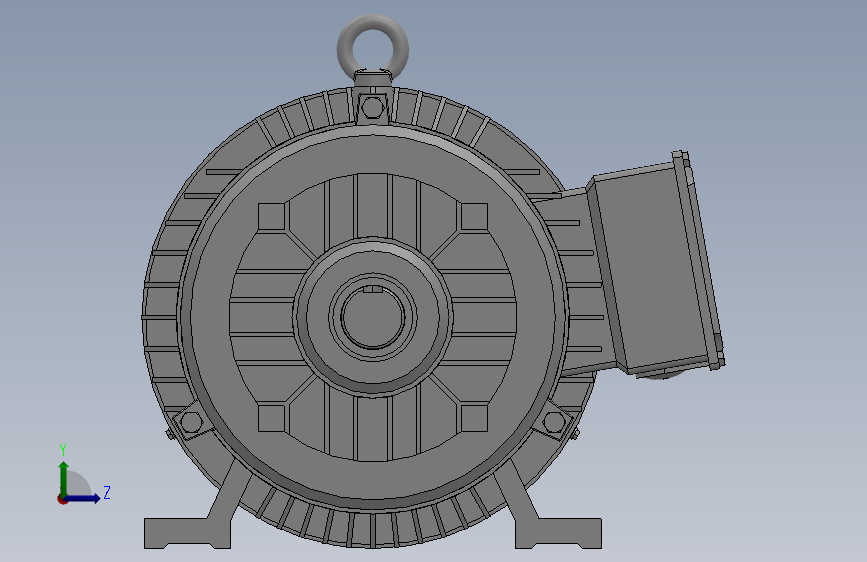Click the "Y" axis label
Image resolution: width=867 pixels, height=562 pixels.
63,450
